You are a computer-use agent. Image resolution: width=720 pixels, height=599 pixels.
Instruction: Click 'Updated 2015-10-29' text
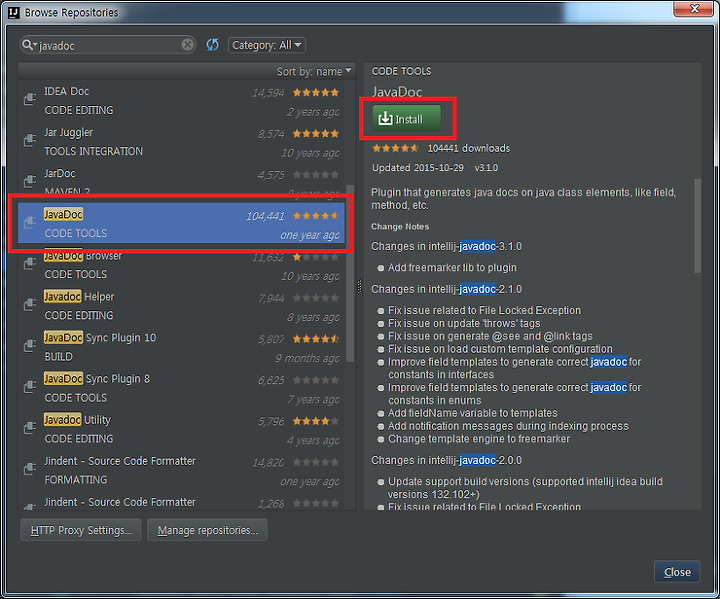418,168
